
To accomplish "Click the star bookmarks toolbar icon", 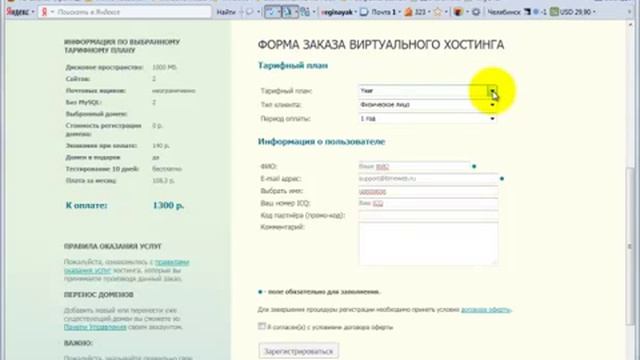I will tap(438, 12).
